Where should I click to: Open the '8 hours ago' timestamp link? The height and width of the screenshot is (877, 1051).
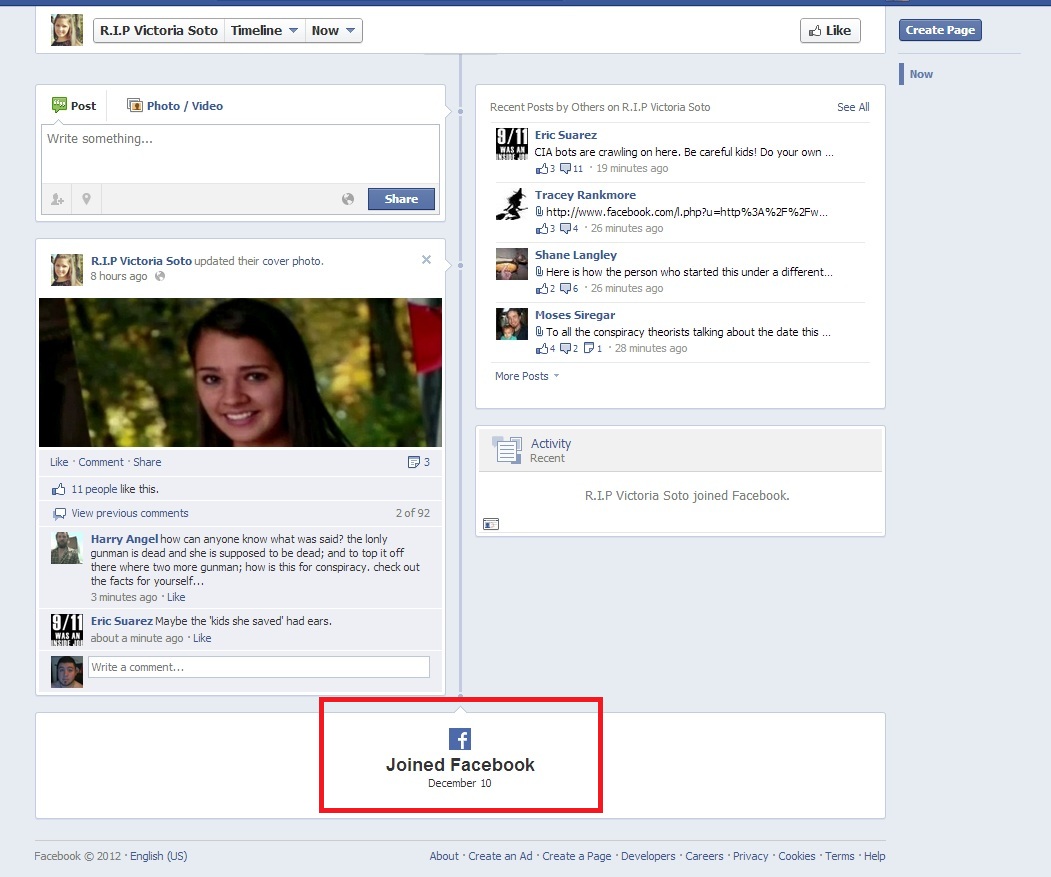click(119, 276)
